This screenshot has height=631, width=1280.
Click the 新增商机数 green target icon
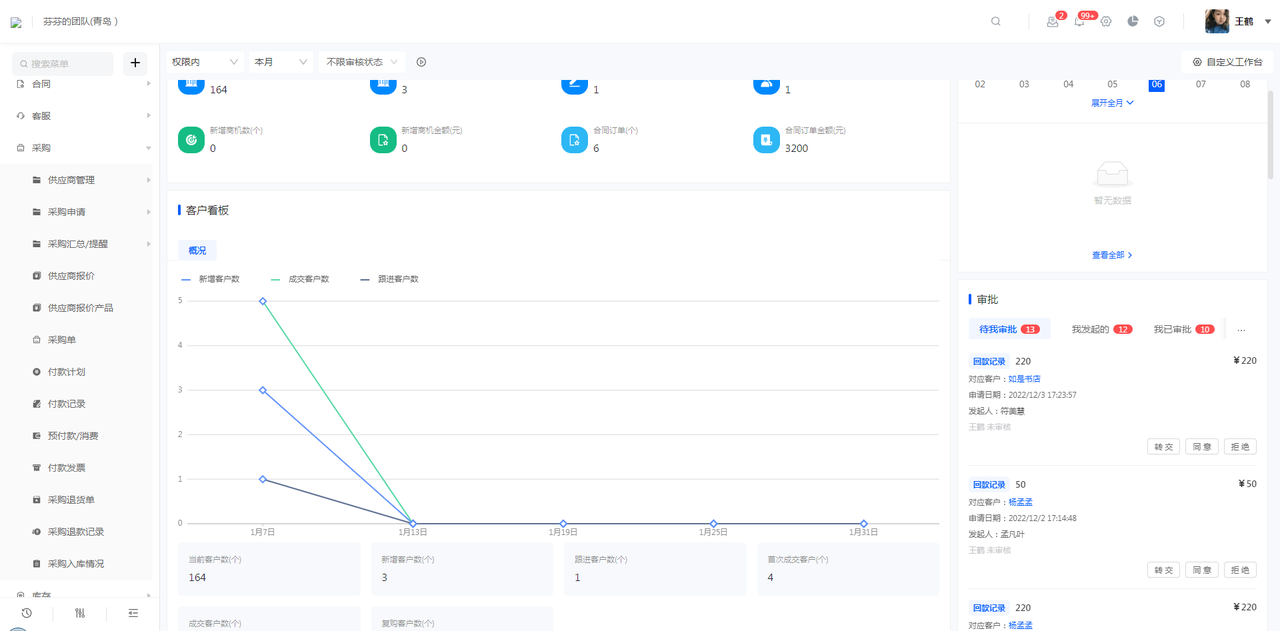pyautogui.click(x=191, y=140)
